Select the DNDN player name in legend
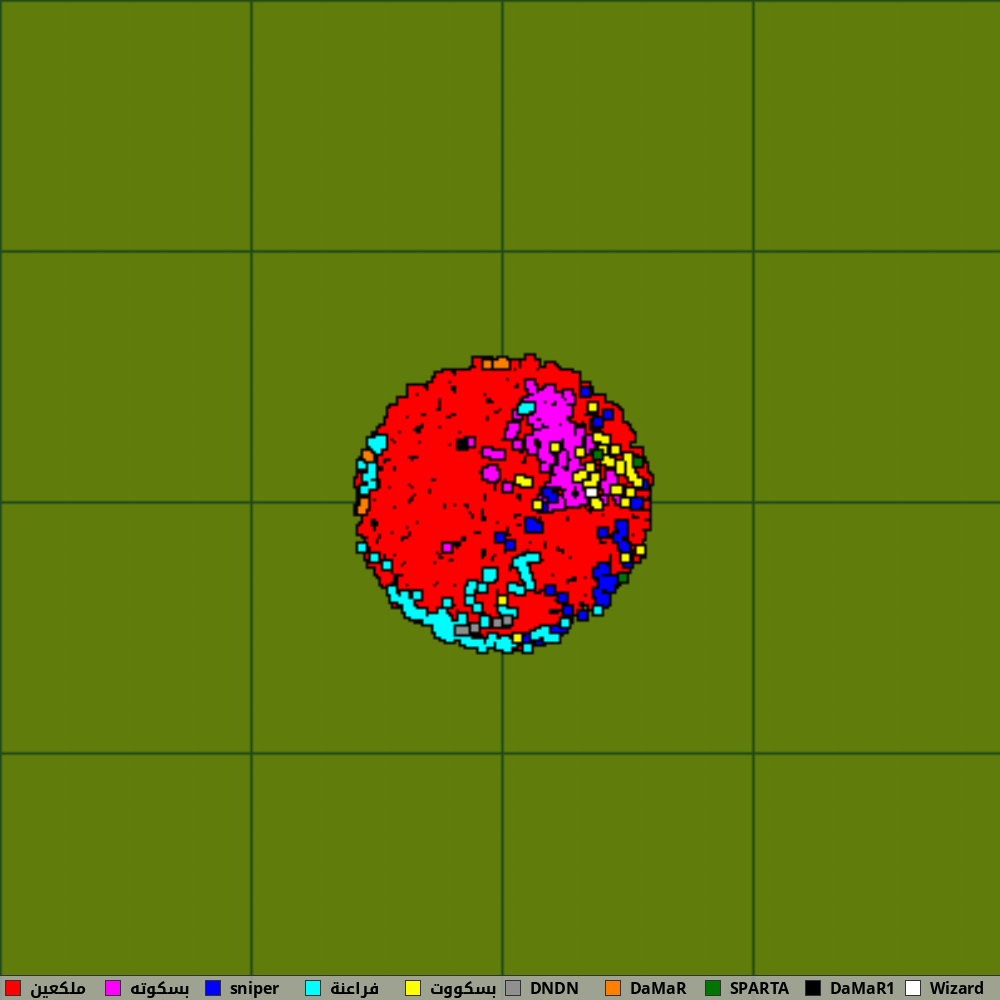1000x1000 pixels. pos(554,989)
